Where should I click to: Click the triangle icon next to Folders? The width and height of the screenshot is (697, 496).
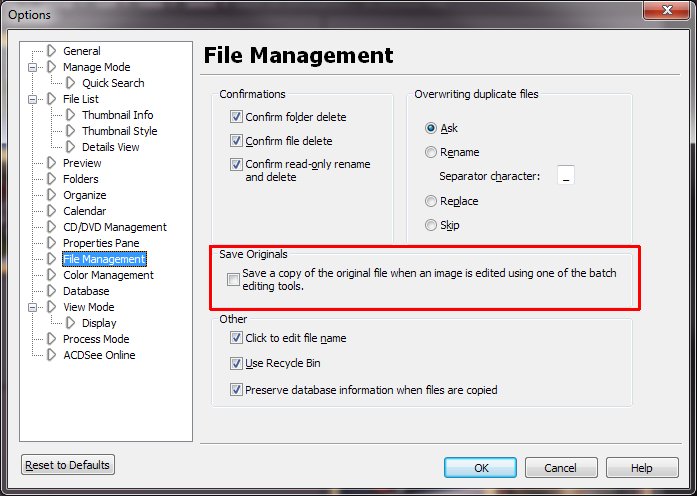click(x=52, y=179)
